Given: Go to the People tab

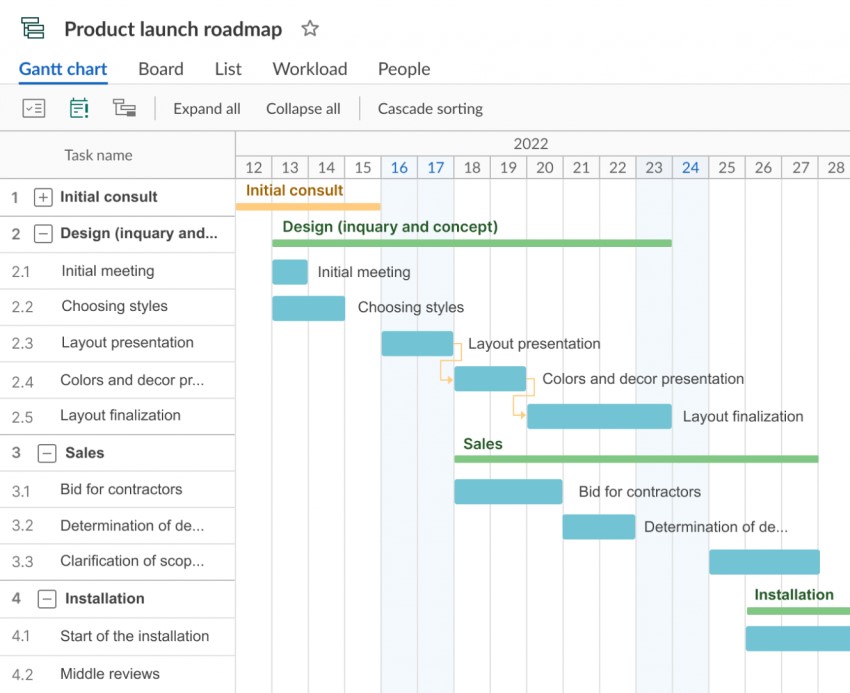Looking at the screenshot, I should pos(404,69).
